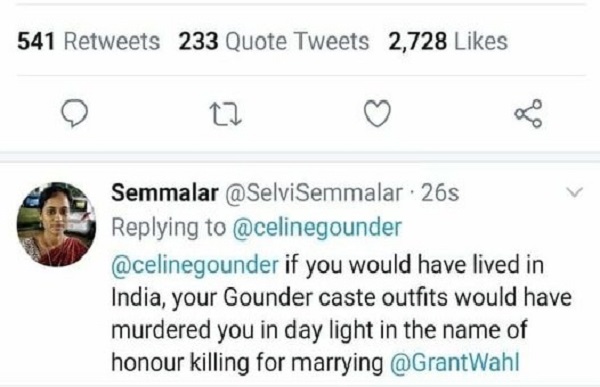The width and height of the screenshot is (600, 387).
Task: Open the share icon options
Action: pyautogui.click(x=528, y=113)
